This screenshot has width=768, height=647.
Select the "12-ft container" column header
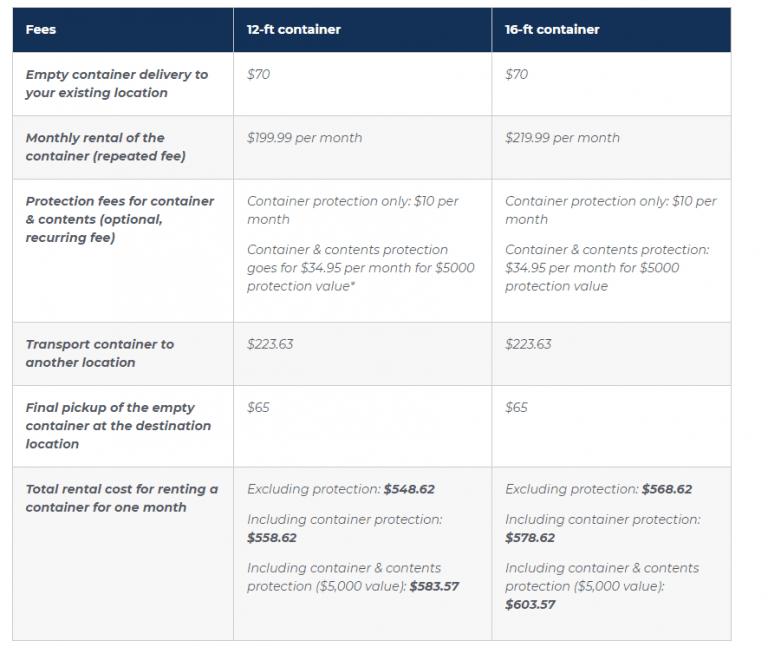pyautogui.click(x=294, y=30)
